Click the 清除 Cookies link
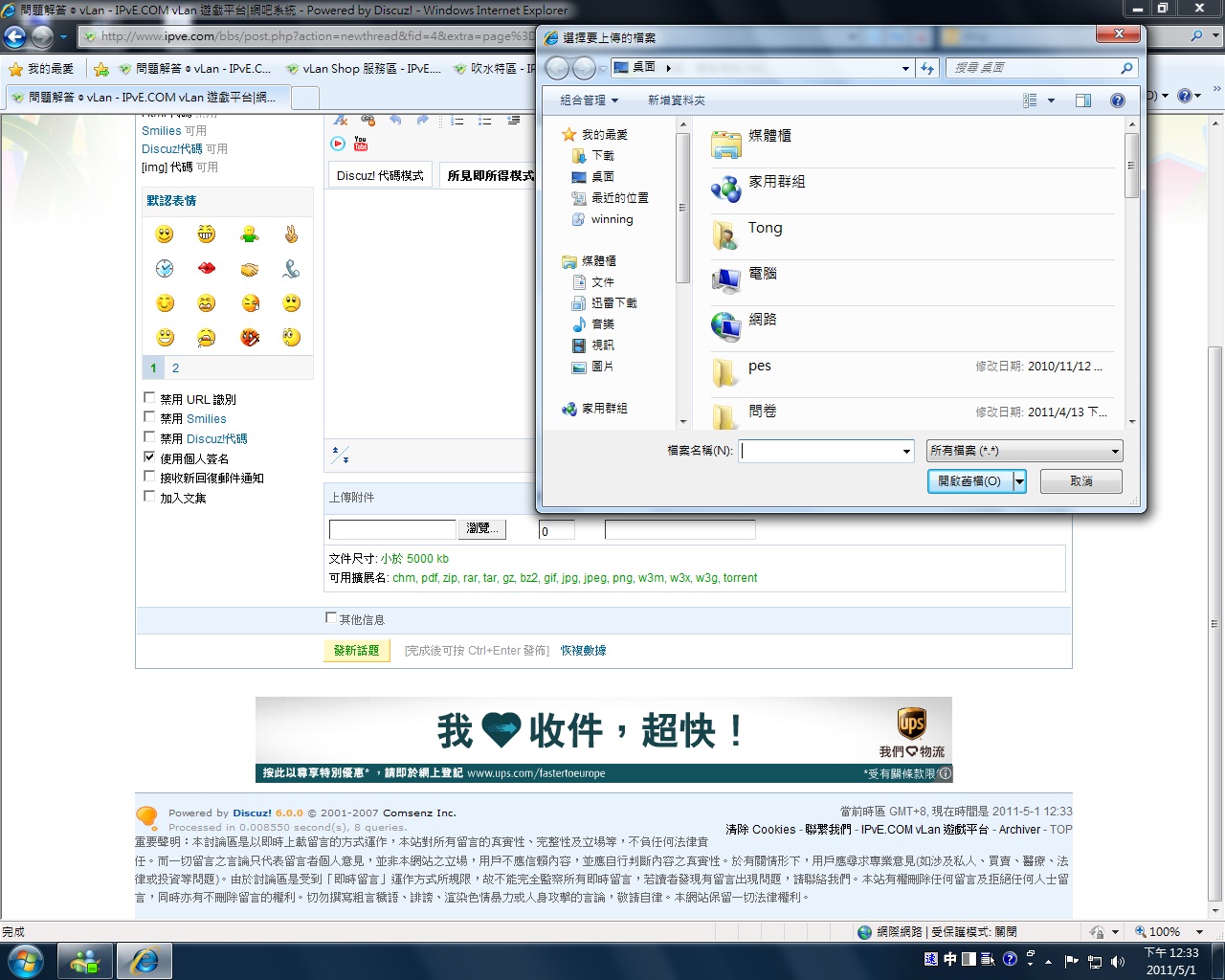Viewport: 1225px width, 980px height. click(760, 830)
